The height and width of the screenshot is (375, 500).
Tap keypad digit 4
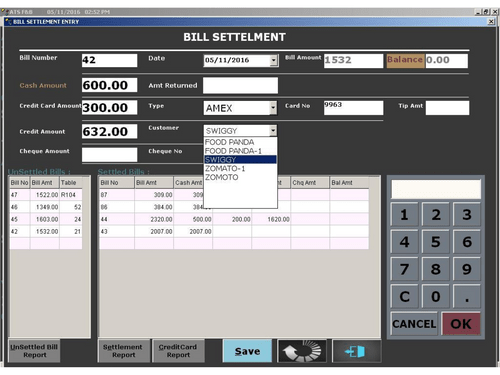[404, 242]
